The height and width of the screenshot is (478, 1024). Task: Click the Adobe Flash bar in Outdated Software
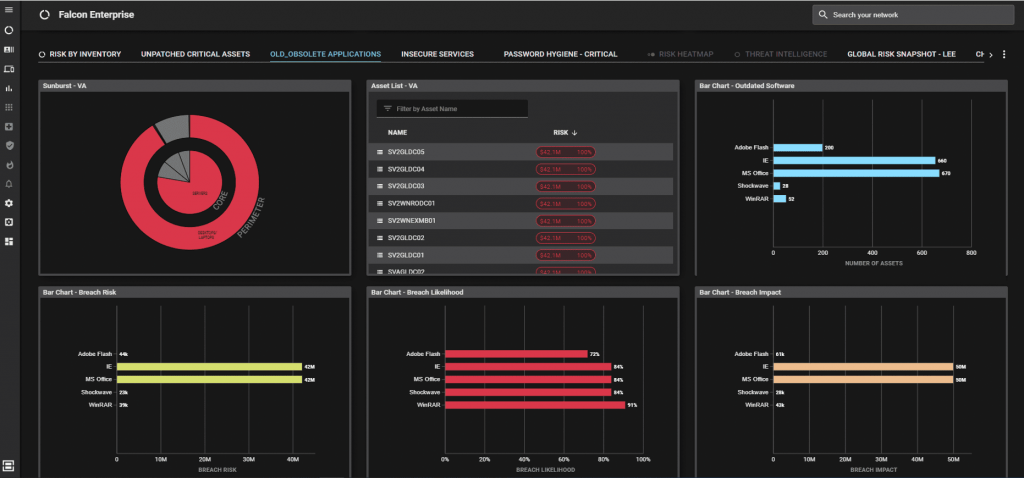(797, 148)
